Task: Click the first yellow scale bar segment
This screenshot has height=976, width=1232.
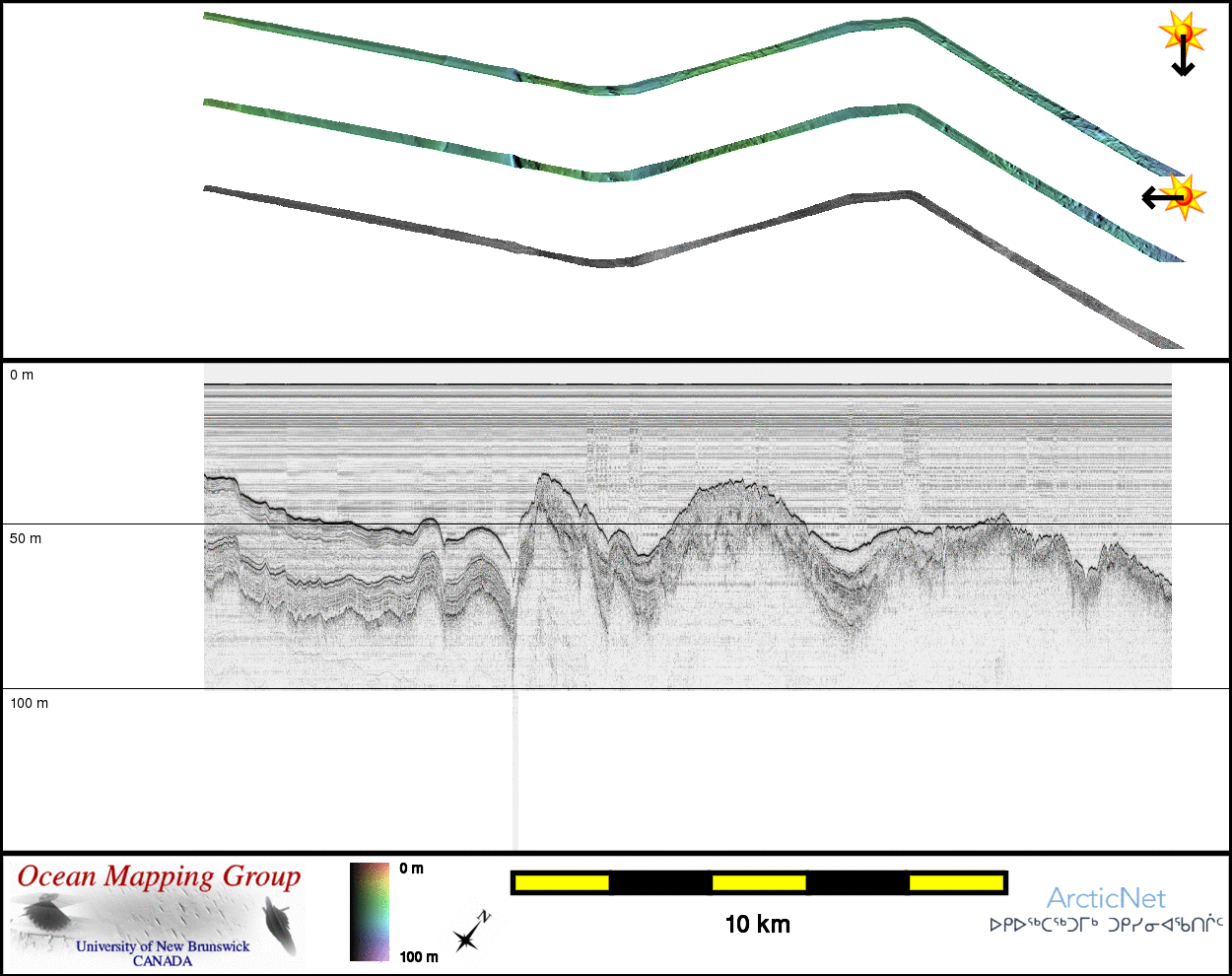Action: (x=562, y=882)
